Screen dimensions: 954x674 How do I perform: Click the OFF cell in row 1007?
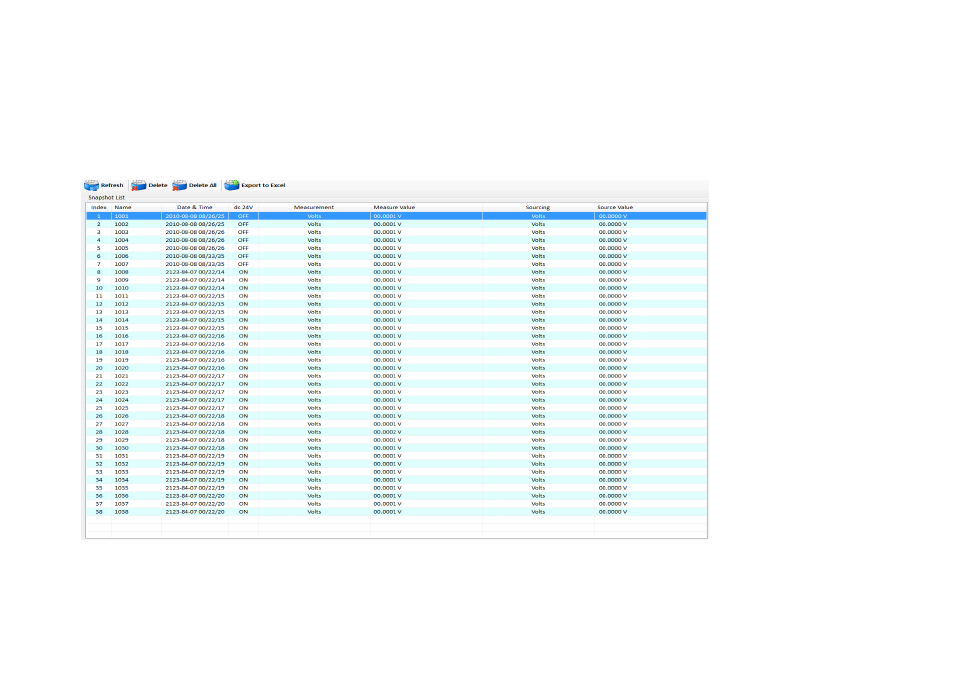pos(243,264)
